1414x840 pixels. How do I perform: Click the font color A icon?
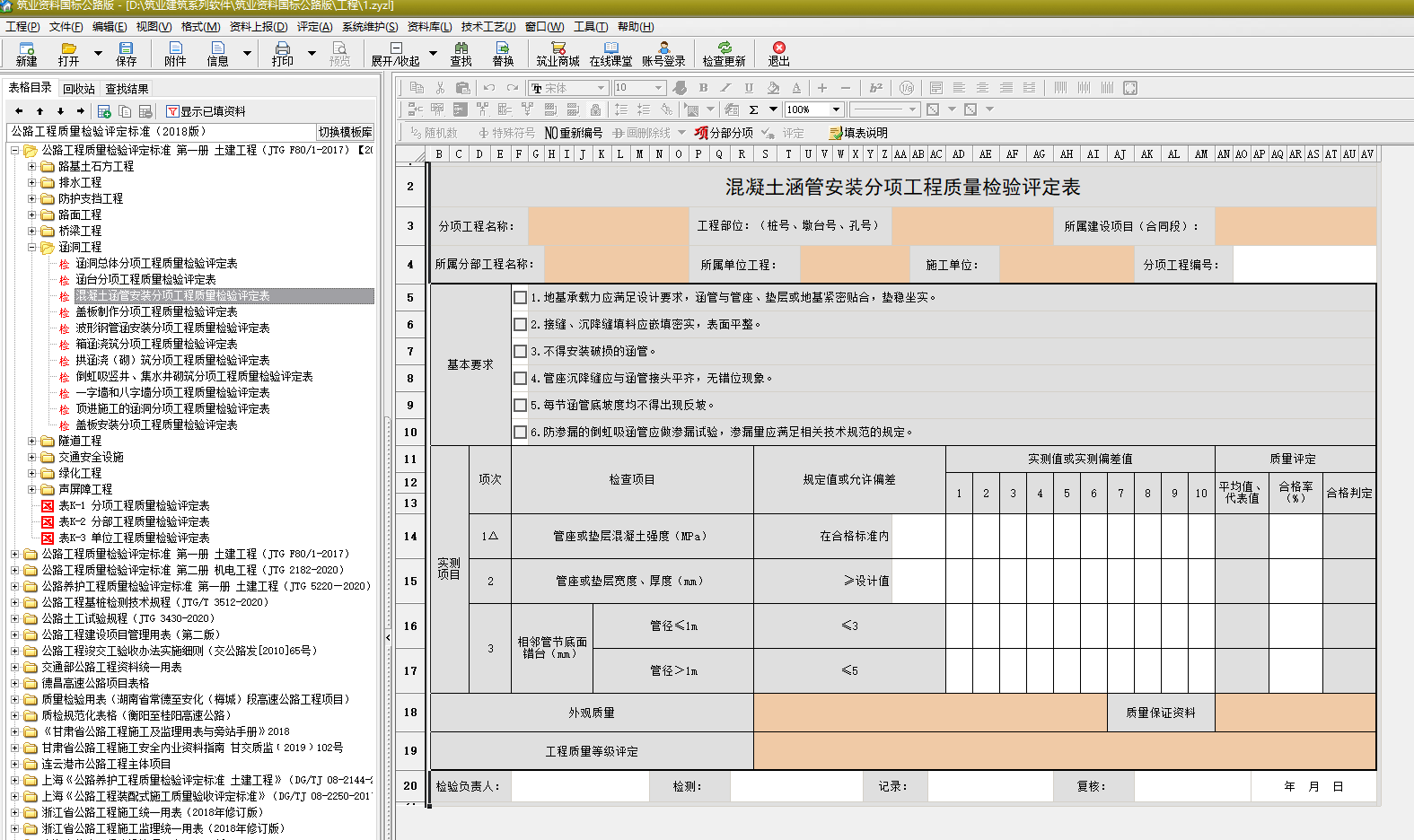click(796, 88)
